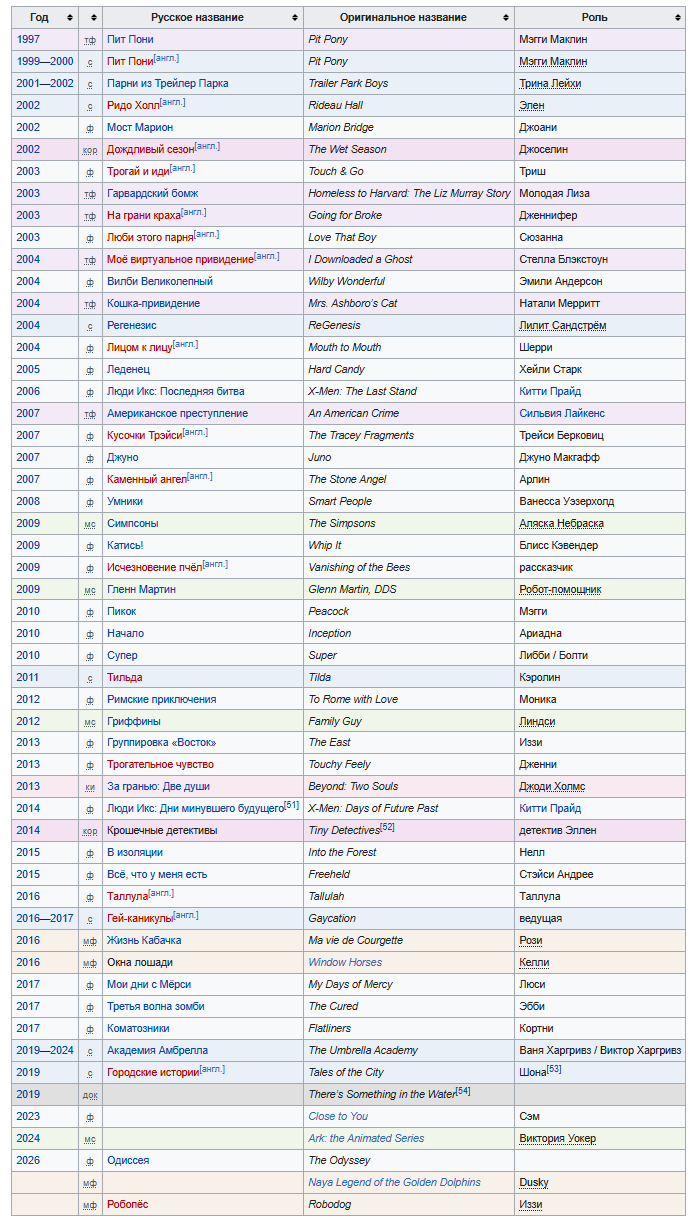
Task: Open the Начало film link
Action: coord(125,634)
